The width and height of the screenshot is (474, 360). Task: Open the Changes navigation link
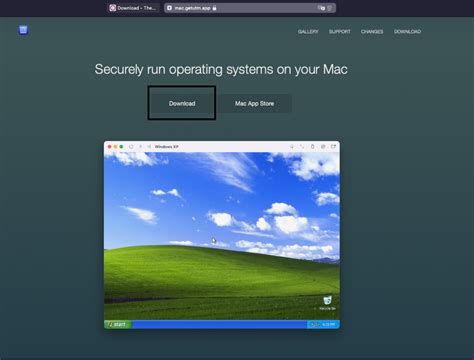pyautogui.click(x=372, y=31)
